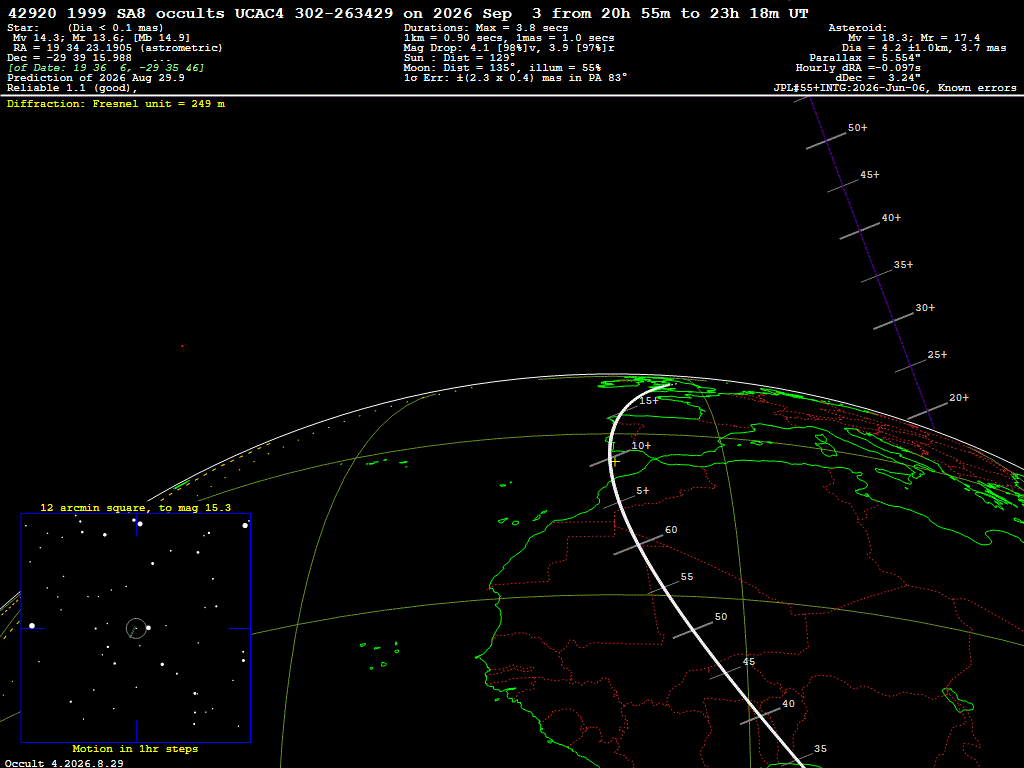This screenshot has height=768, width=1024.
Task: Click the Occult version label at bottom
Action: tap(64, 763)
